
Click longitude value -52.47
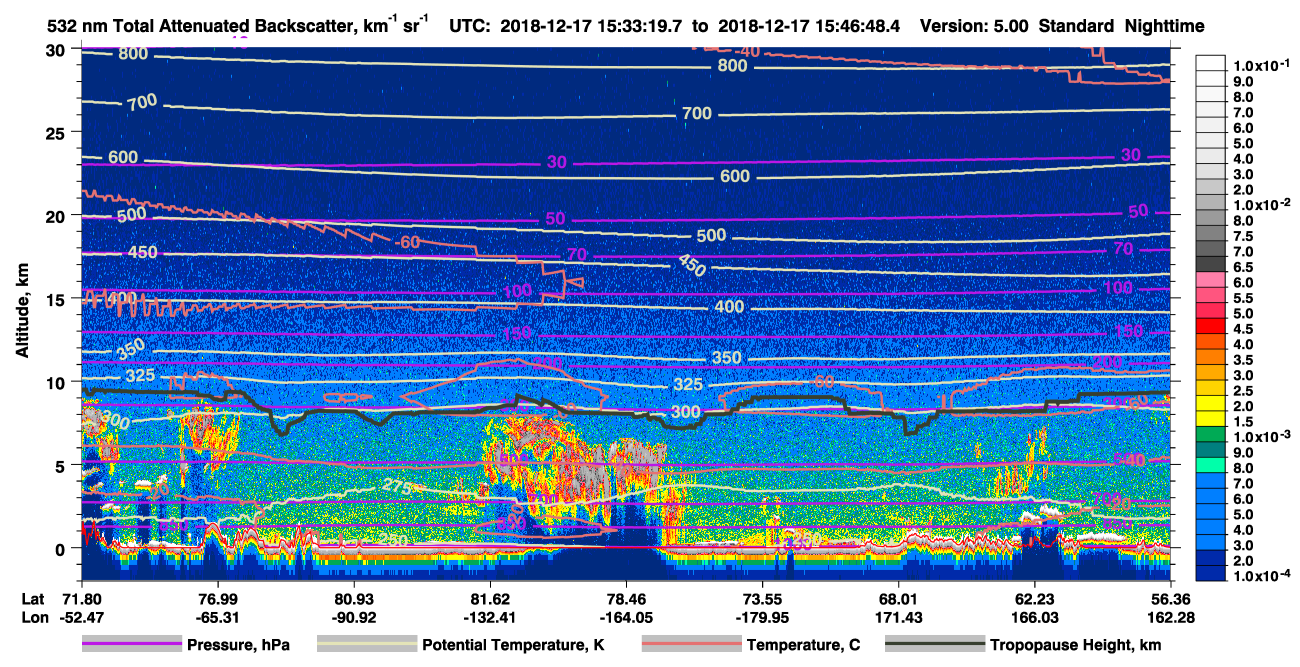(x=81, y=618)
